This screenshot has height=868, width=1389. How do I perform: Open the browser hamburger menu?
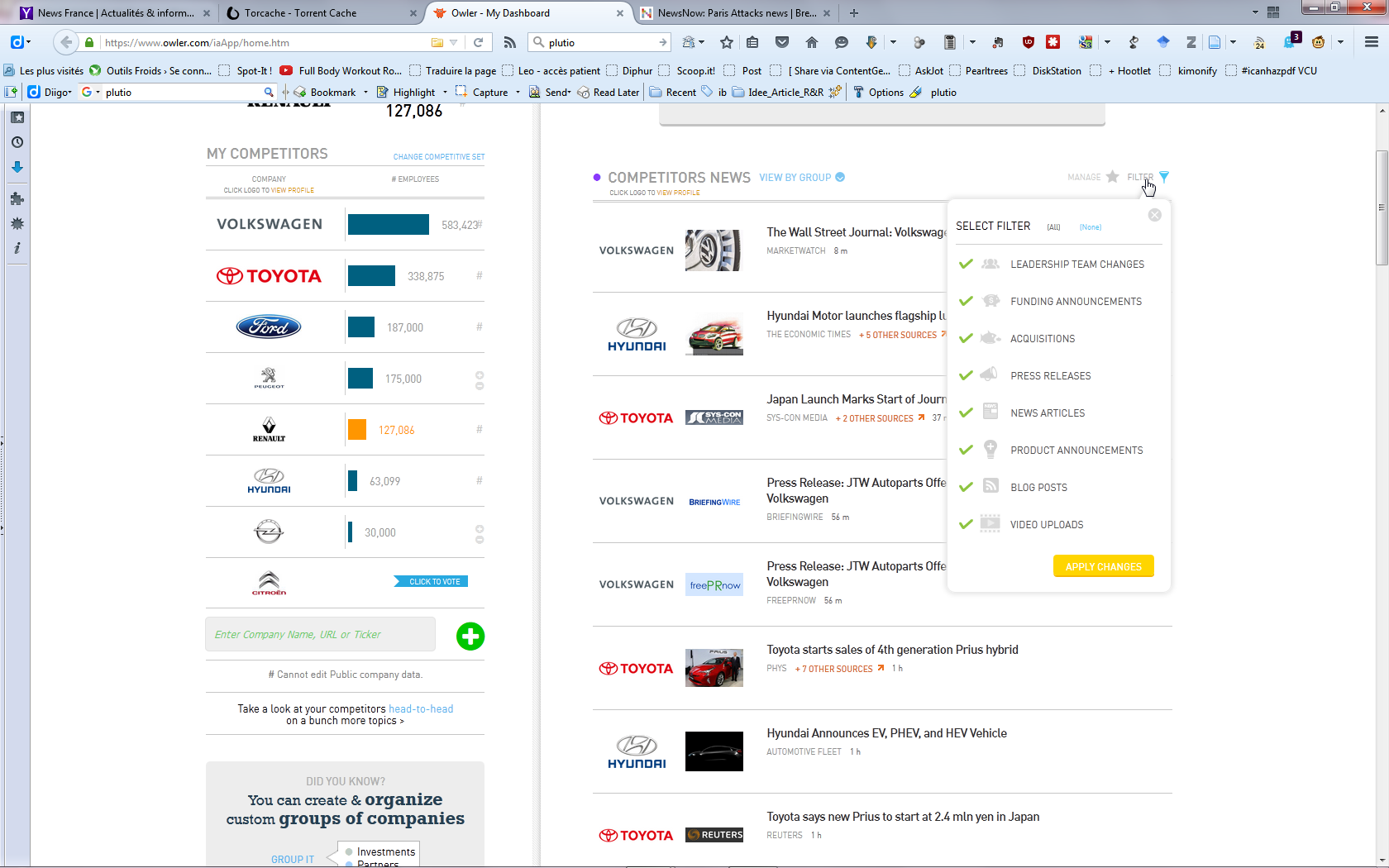(1372, 42)
